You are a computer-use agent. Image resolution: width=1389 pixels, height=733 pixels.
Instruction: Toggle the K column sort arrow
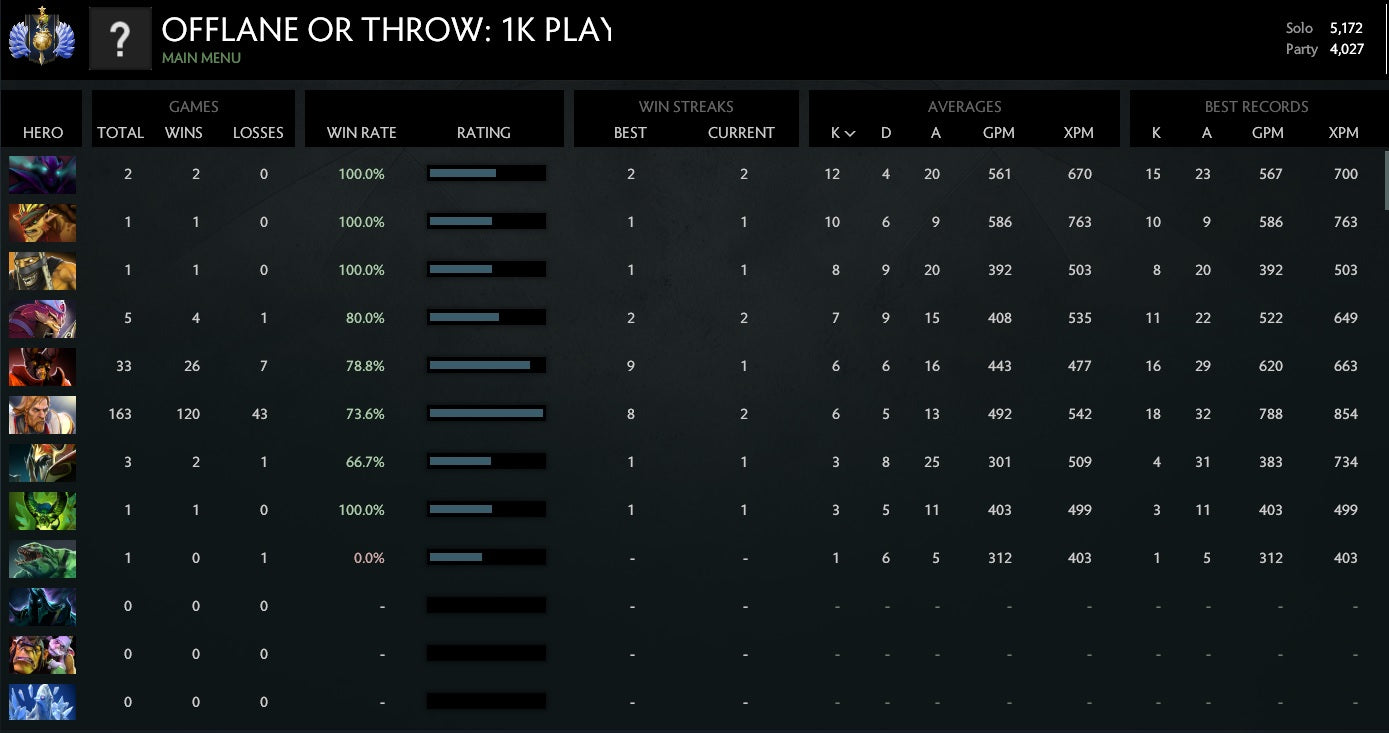coord(851,133)
